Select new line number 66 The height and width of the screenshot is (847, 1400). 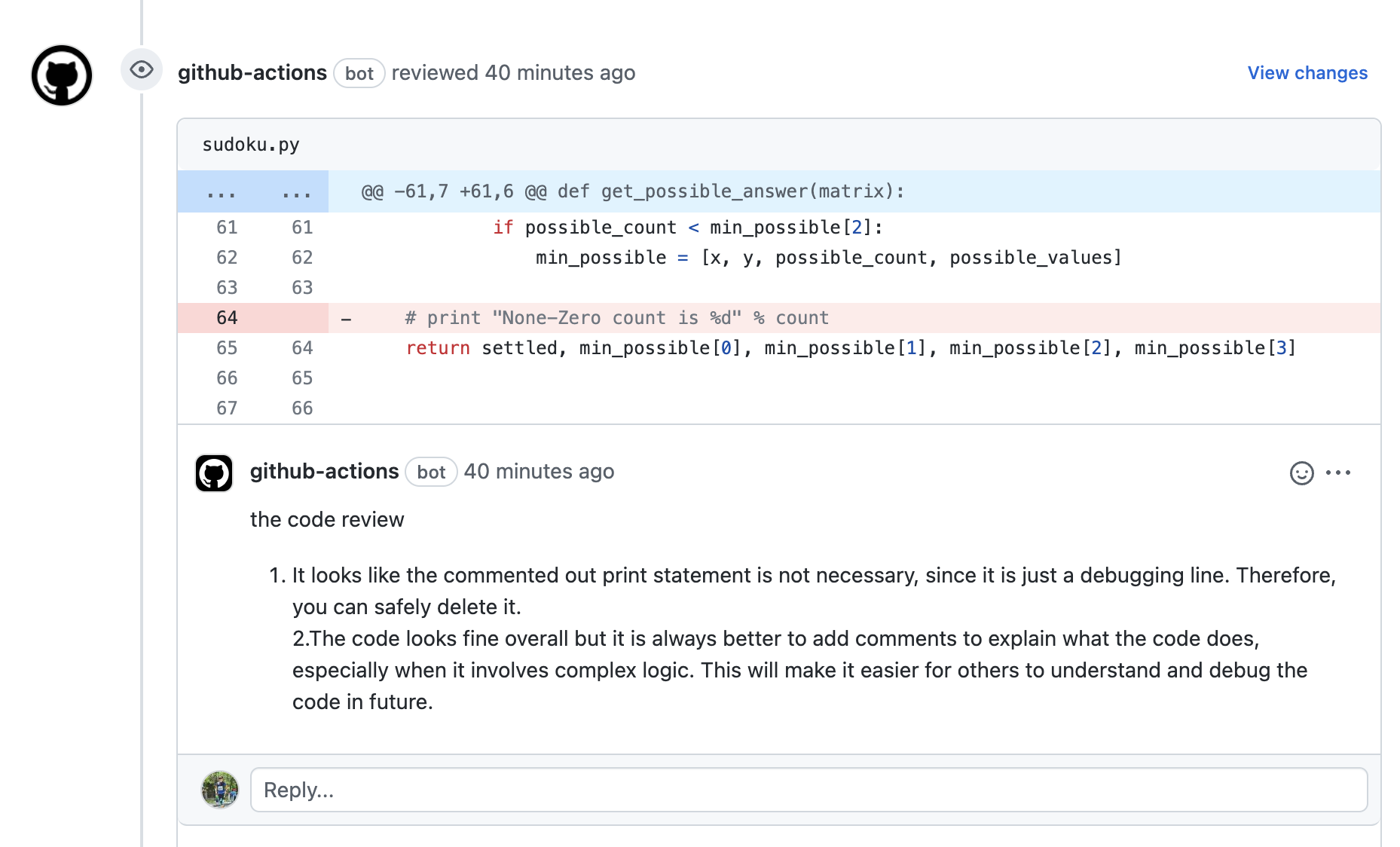[302, 408]
